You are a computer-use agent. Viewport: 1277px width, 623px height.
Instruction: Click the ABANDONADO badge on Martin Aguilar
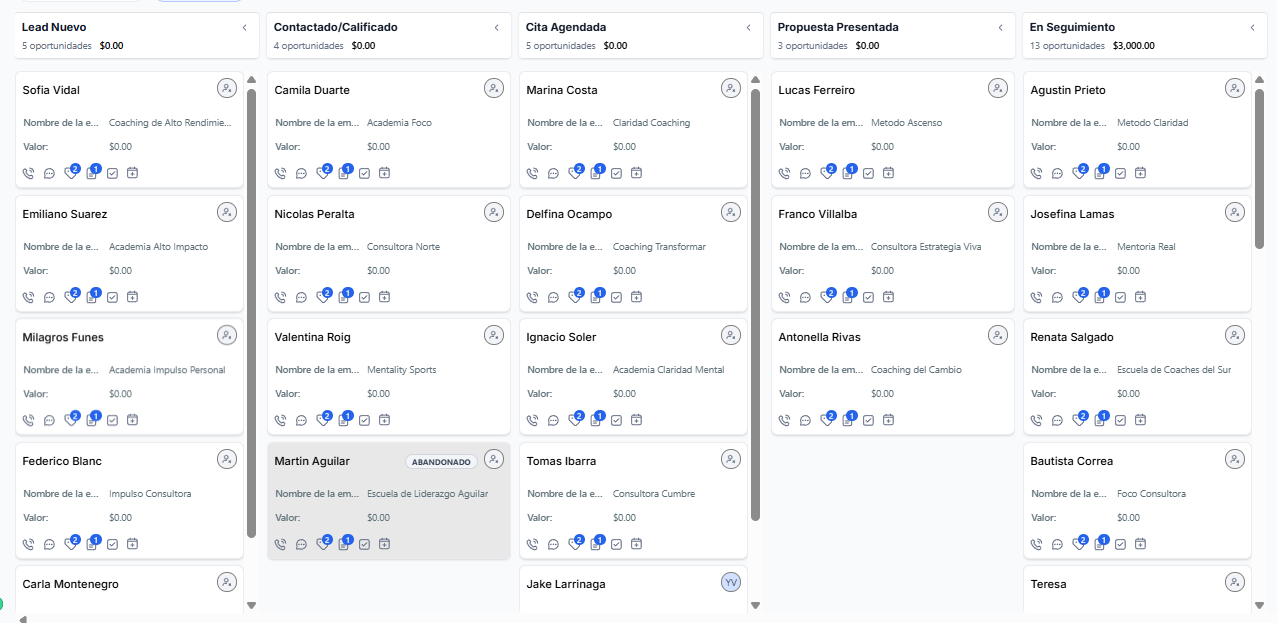click(441, 462)
